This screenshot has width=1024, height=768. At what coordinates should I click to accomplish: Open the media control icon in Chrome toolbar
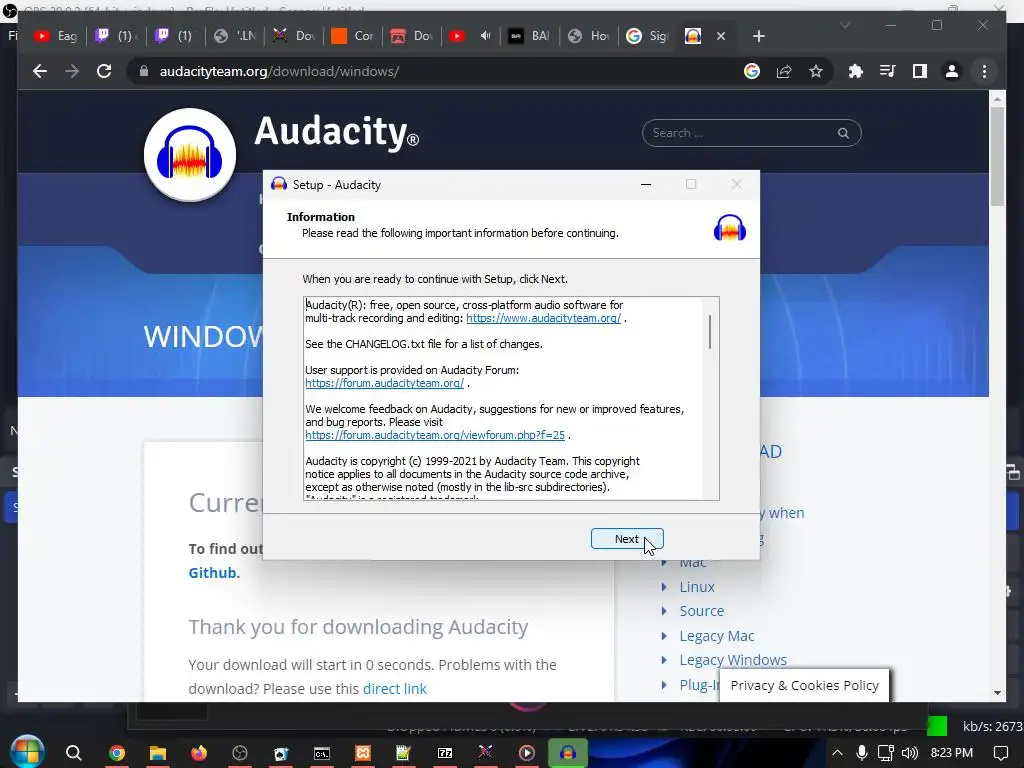coord(888,71)
